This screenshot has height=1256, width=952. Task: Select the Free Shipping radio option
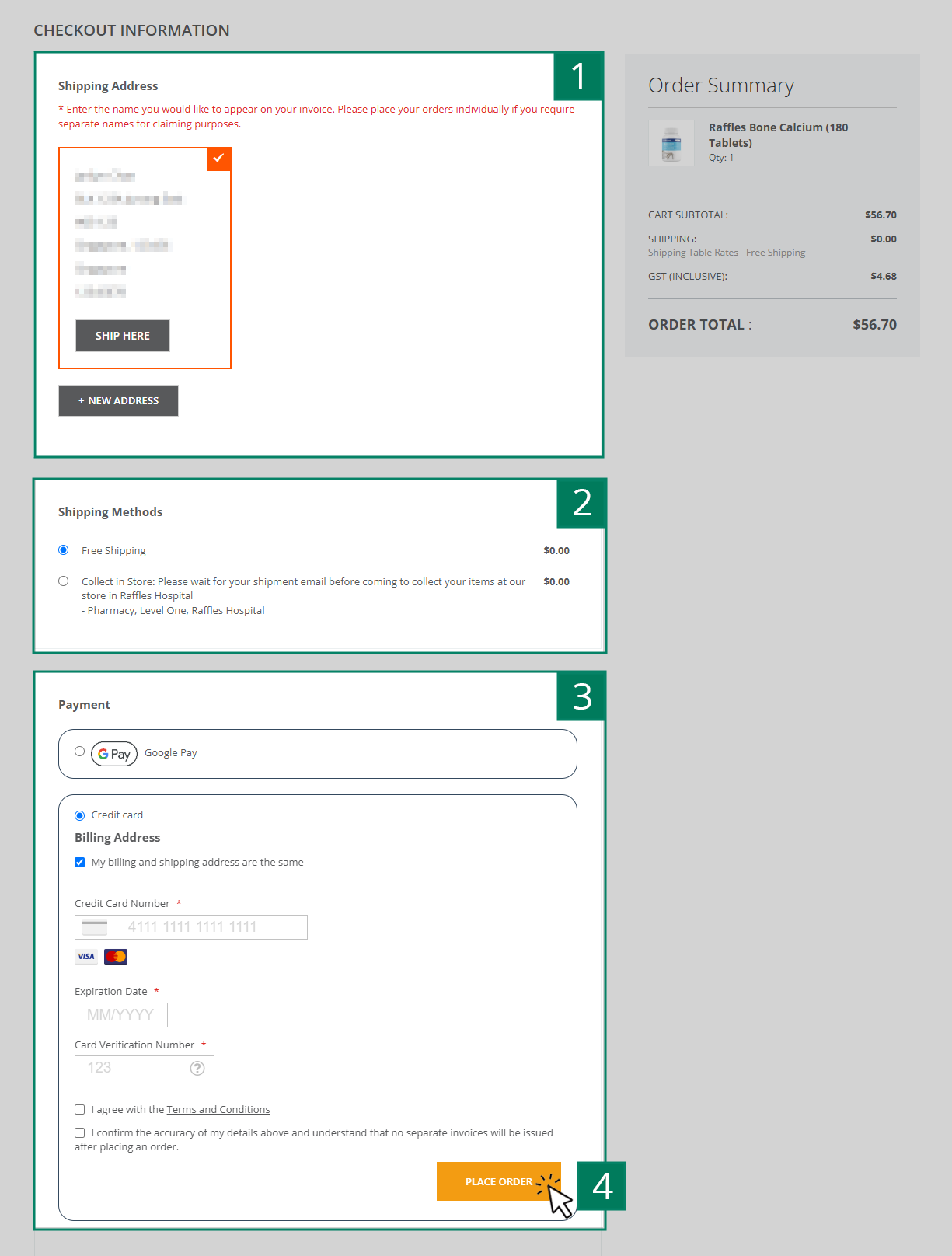pyautogui.click(x=64, y=550)
